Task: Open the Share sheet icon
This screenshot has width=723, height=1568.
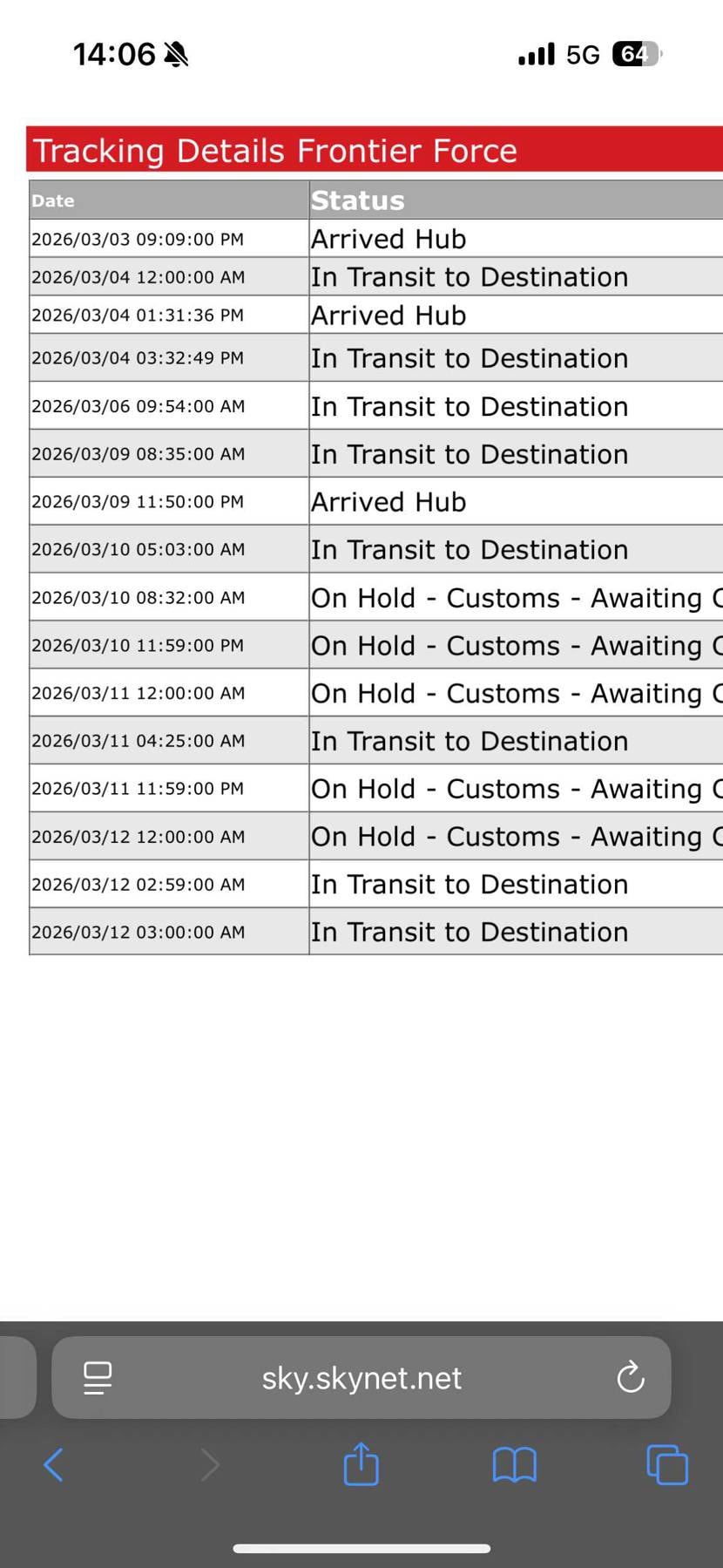Action: 361,1463
